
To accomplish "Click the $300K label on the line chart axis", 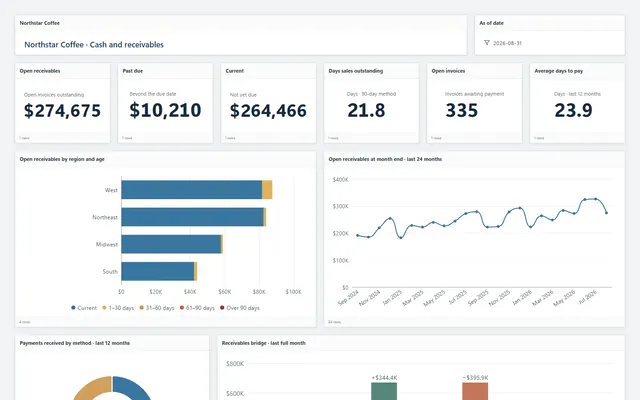I will (x=340, y=207).
